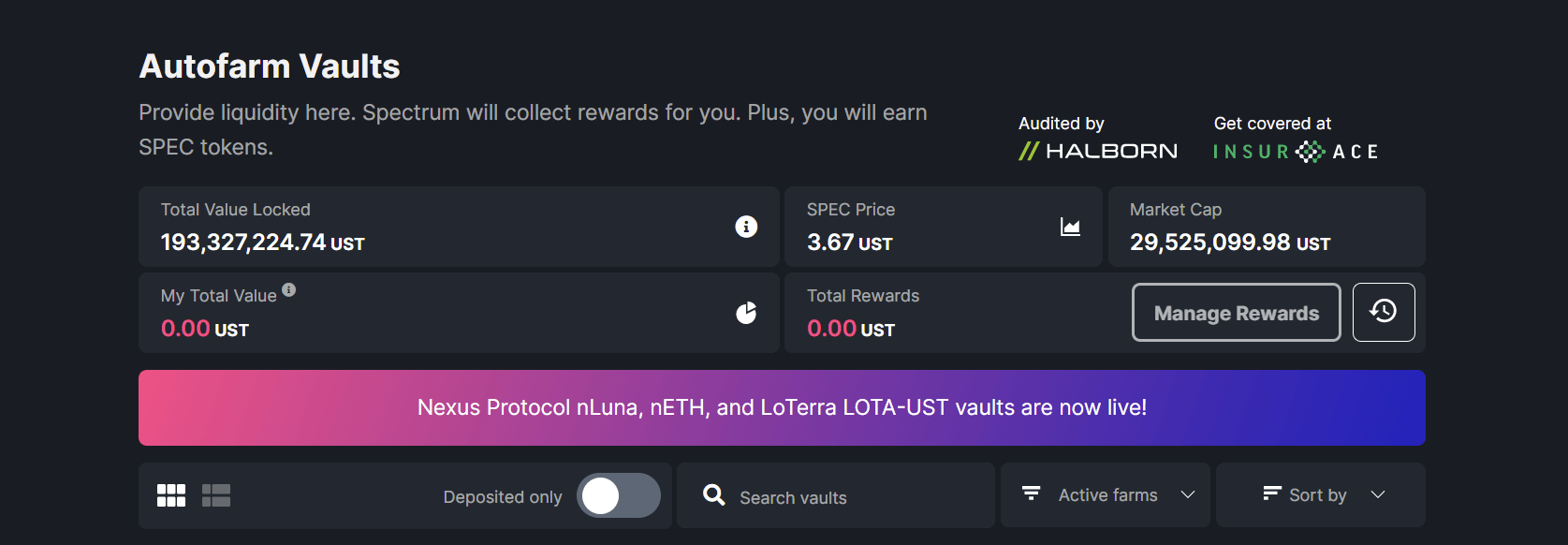Toggle the Deposited only switch
The width and height of the screenshot is (1568, 545).
[618, 495]
